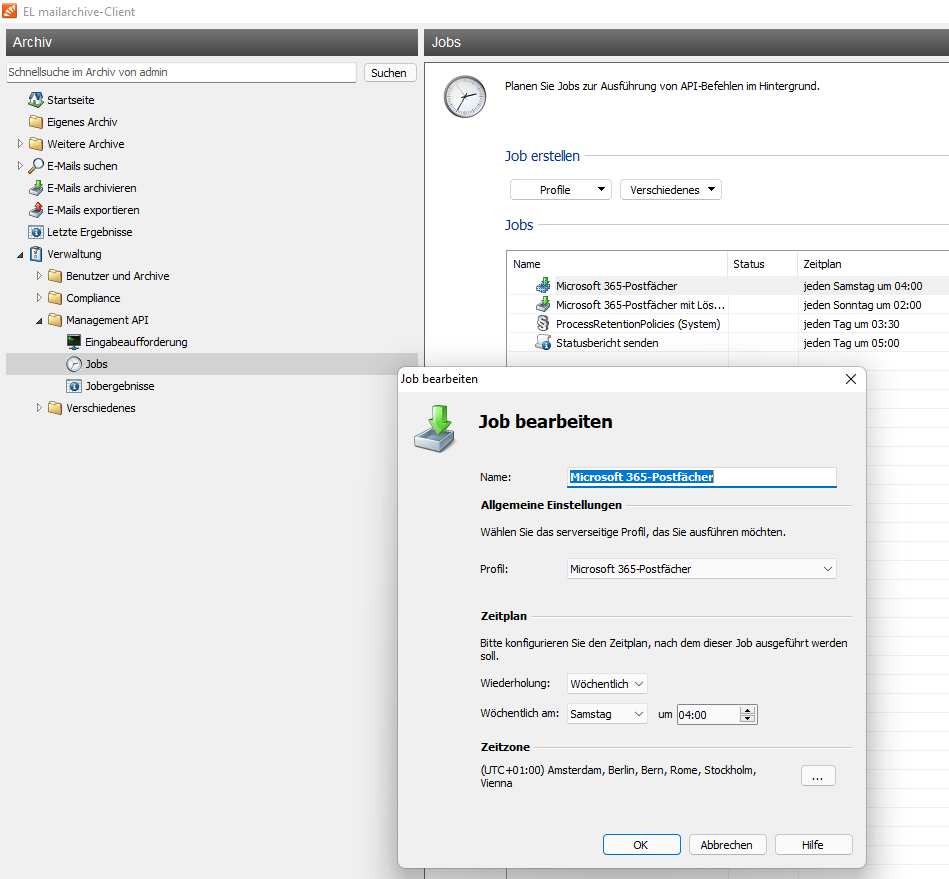
Task: Expand the Weitere Archive tree node
Action: [x=20, y=144]
